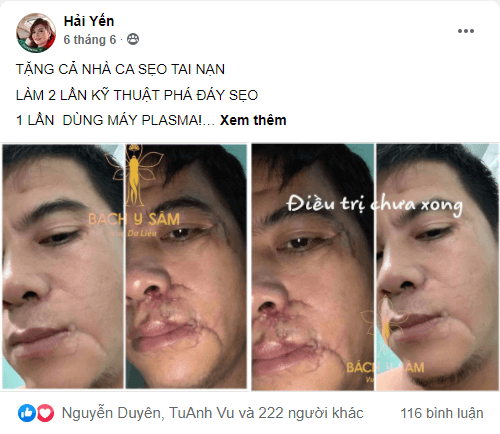500x434 pixels.
Task: Click the "LÀM 2 LẦN KỸ THUẬT PHÁ ĐÁY SẸO" line
Action: click(137, 95)
